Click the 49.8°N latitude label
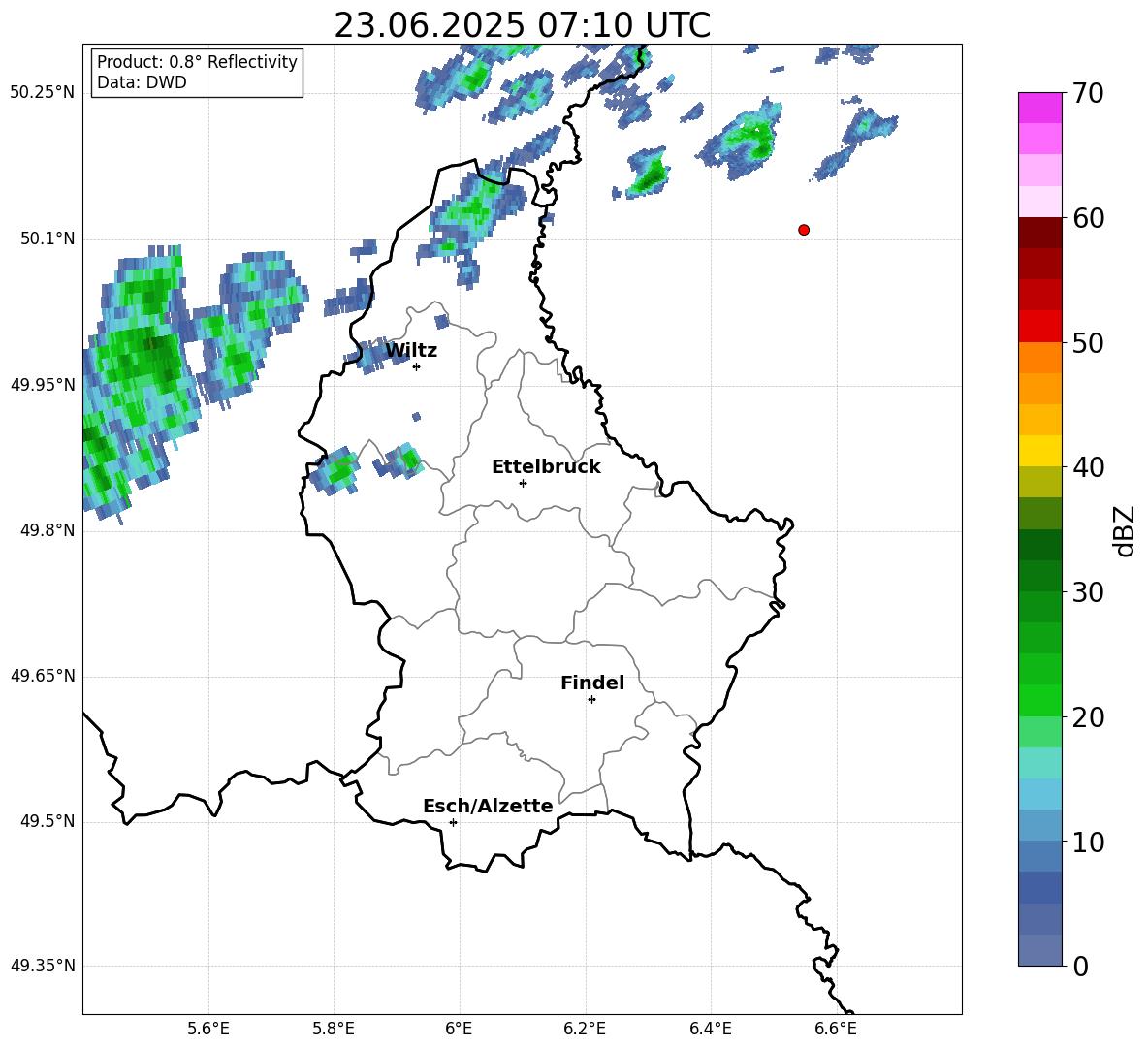The height and width of the screenshot is (1048, 1148). [x=48, y=530]
